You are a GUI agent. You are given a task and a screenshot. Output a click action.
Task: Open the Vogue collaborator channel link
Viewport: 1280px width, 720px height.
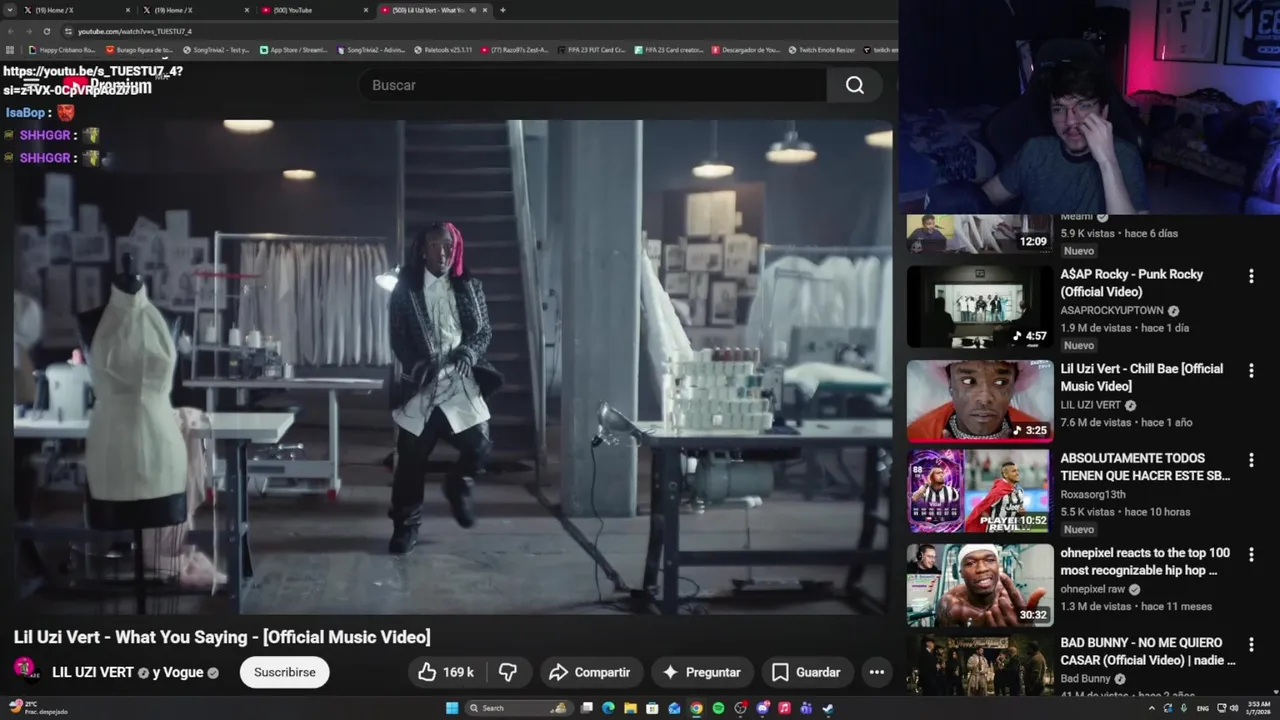point(183,672)
